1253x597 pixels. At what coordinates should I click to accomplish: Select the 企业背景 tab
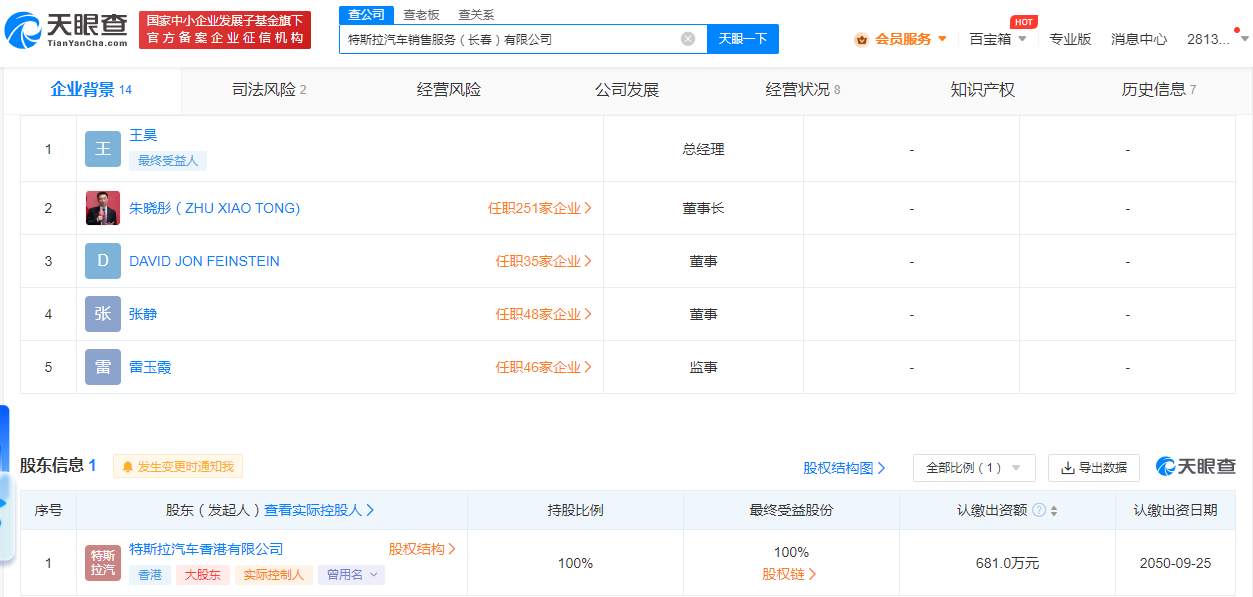pyautogui.click(x=91, y=90)
